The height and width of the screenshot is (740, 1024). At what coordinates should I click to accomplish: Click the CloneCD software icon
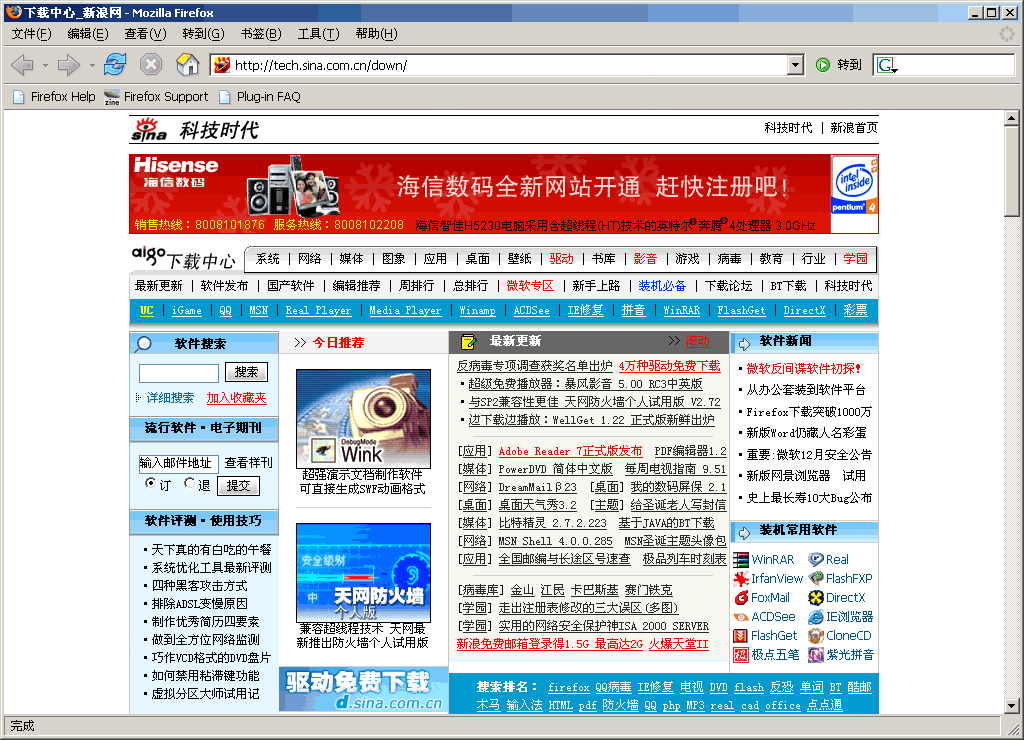tap(816, 635)
